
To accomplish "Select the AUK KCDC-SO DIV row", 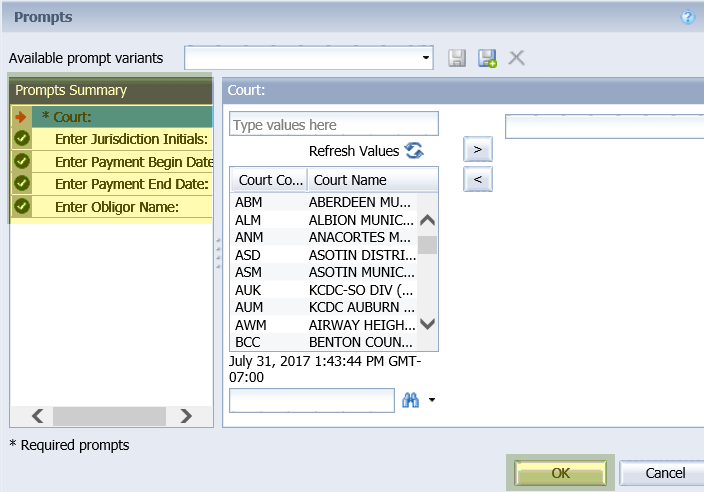I will (x=324, y=290).
